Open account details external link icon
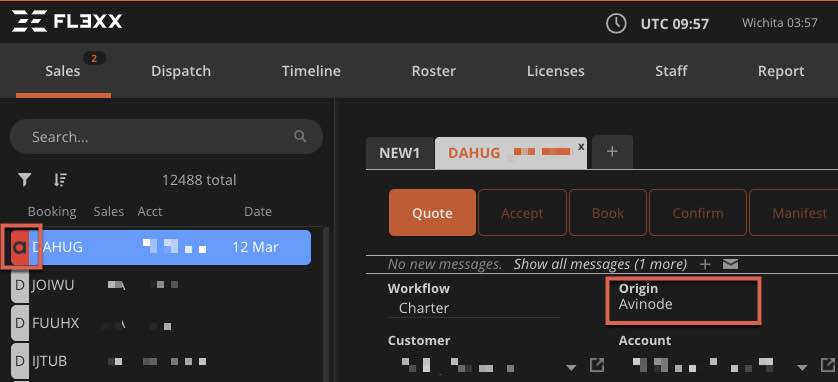Image resolution: width=838 pixels, height=382 pixels. [827, 365]
